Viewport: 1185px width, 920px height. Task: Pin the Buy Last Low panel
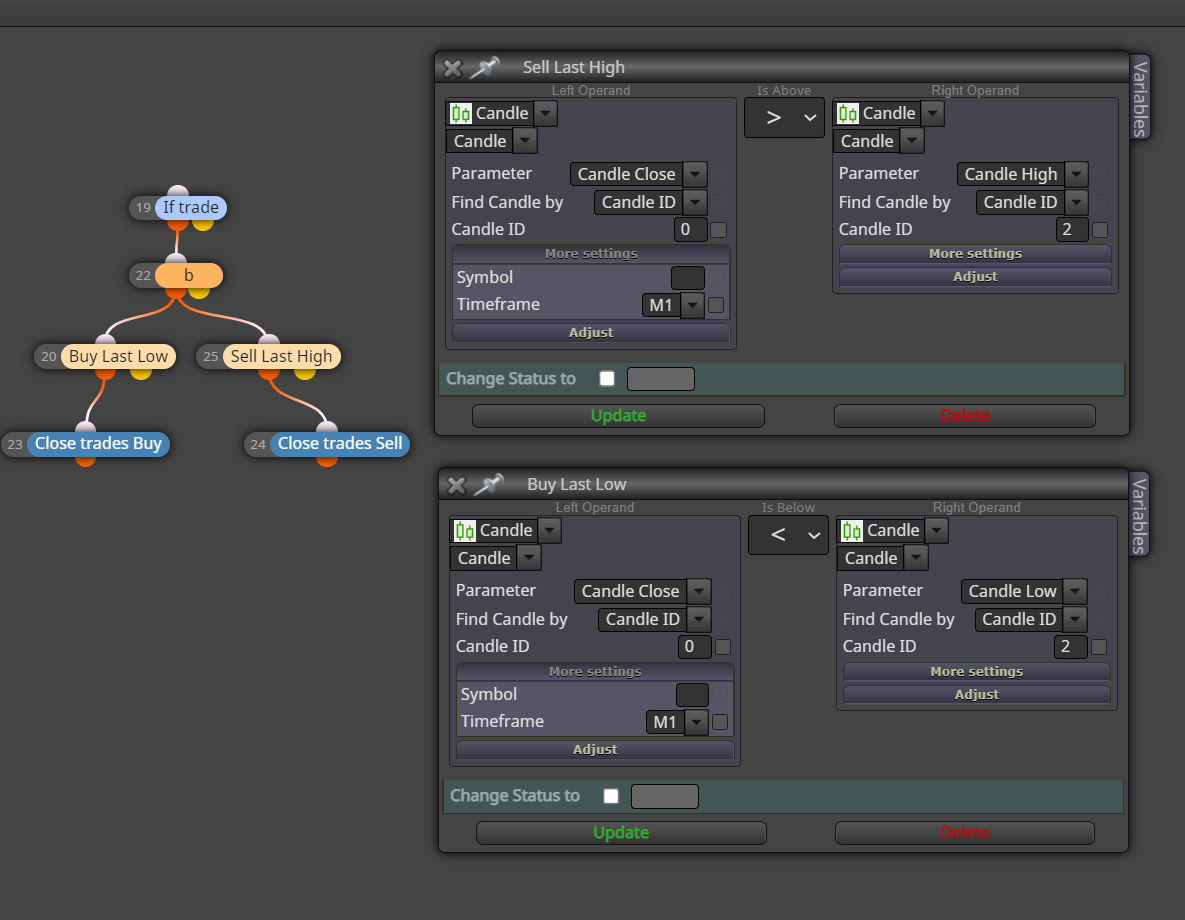(489, 485)
